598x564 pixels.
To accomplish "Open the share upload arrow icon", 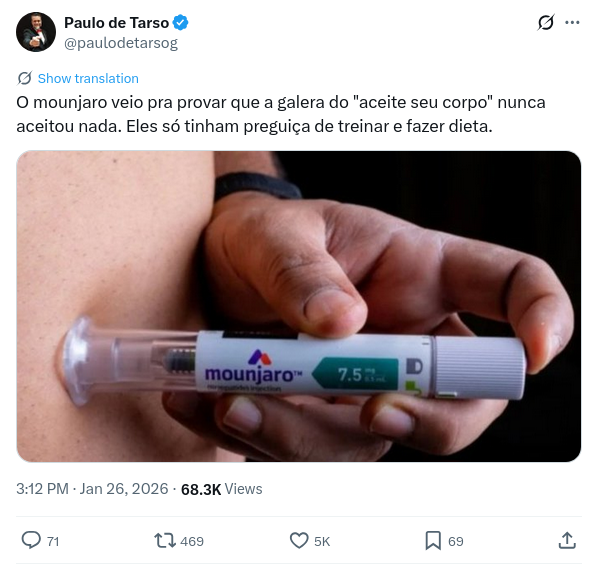I will pyautogui.click(x=567, y=541).
